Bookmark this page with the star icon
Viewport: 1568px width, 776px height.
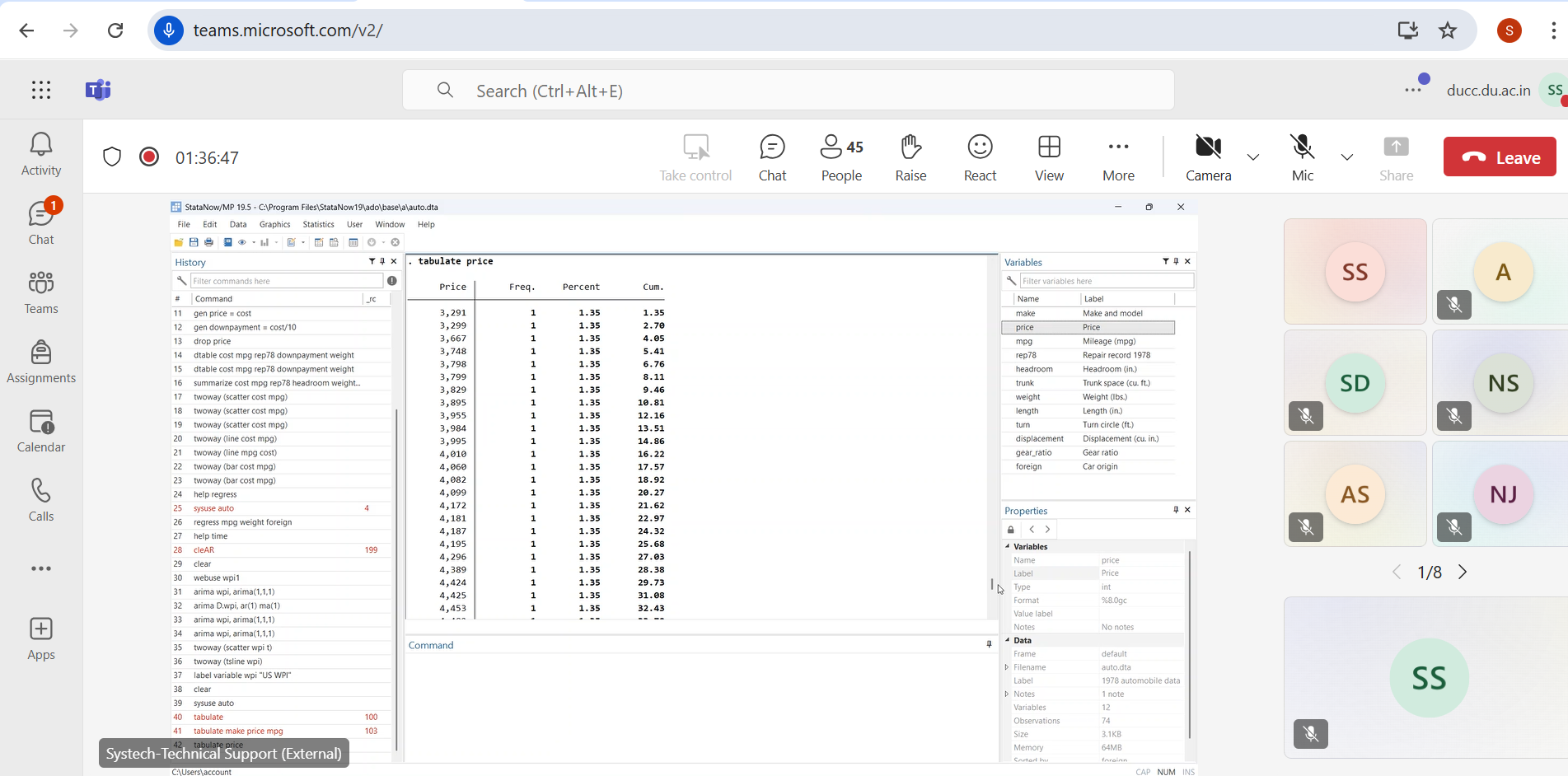point(1448,30)
